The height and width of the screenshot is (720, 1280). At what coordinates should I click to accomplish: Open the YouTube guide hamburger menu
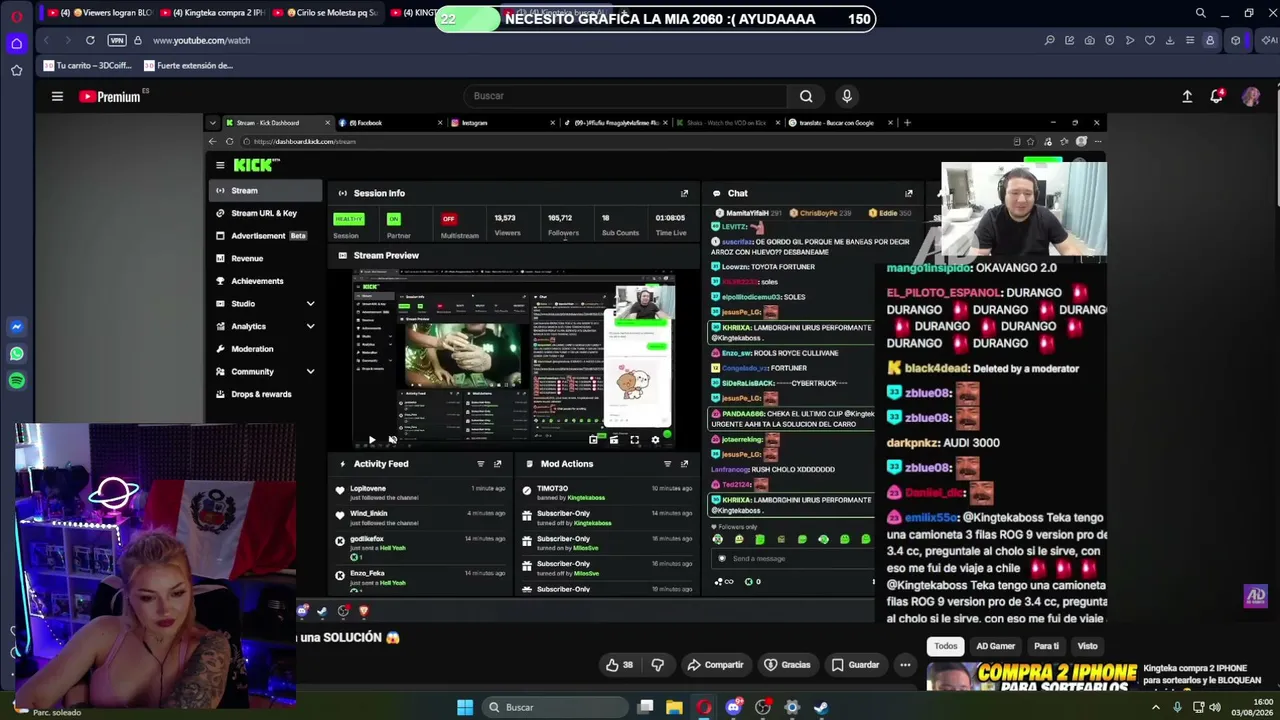(57, 96)
